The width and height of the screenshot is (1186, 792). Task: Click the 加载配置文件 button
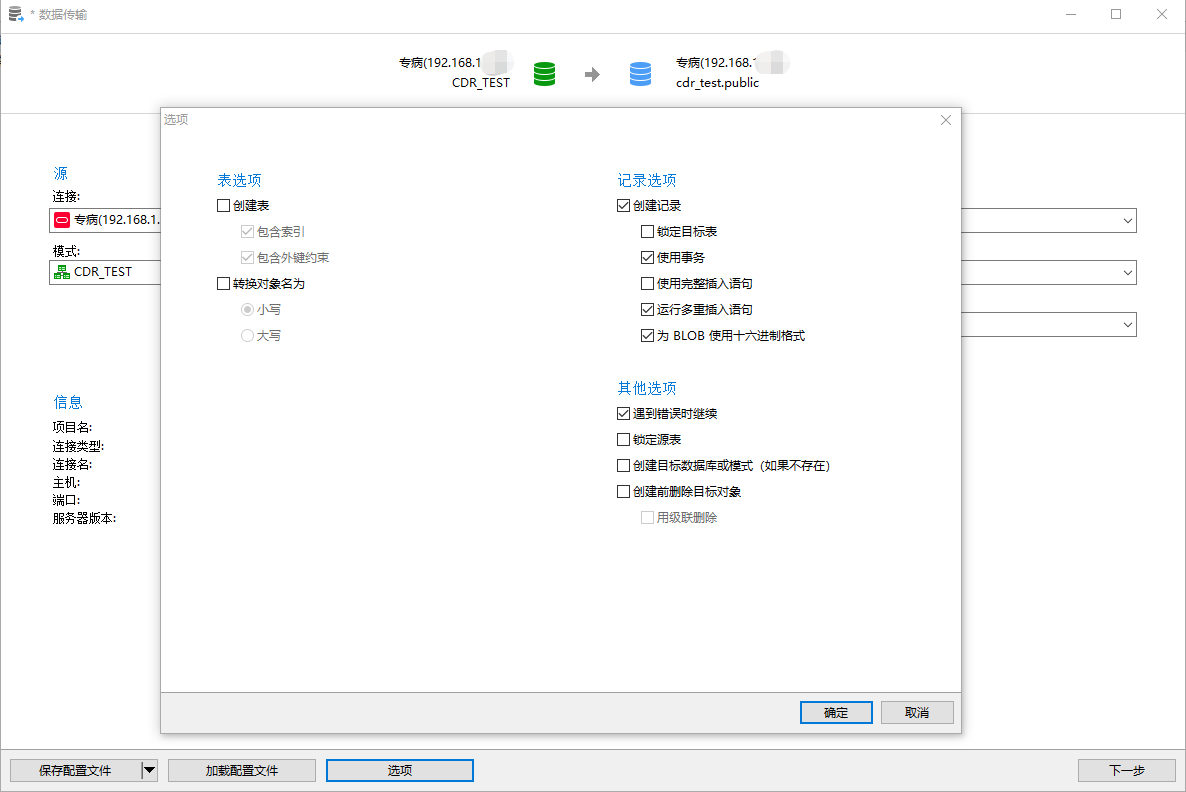click(x=242, y=771)
